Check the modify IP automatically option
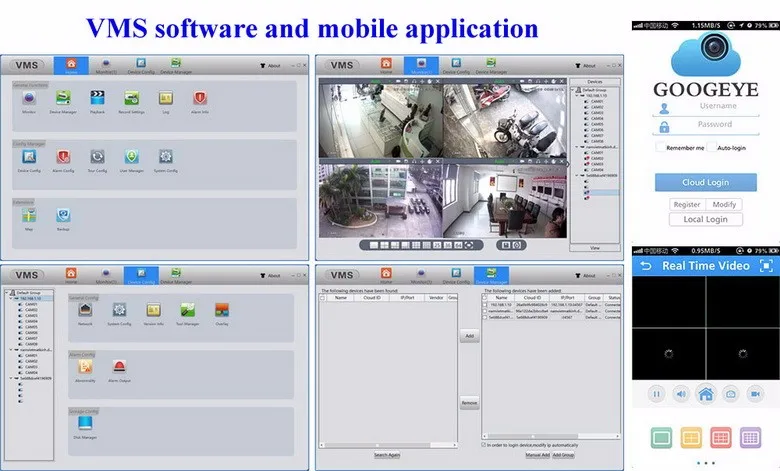This screenshot has width=780, height=471. coord(486,445)
